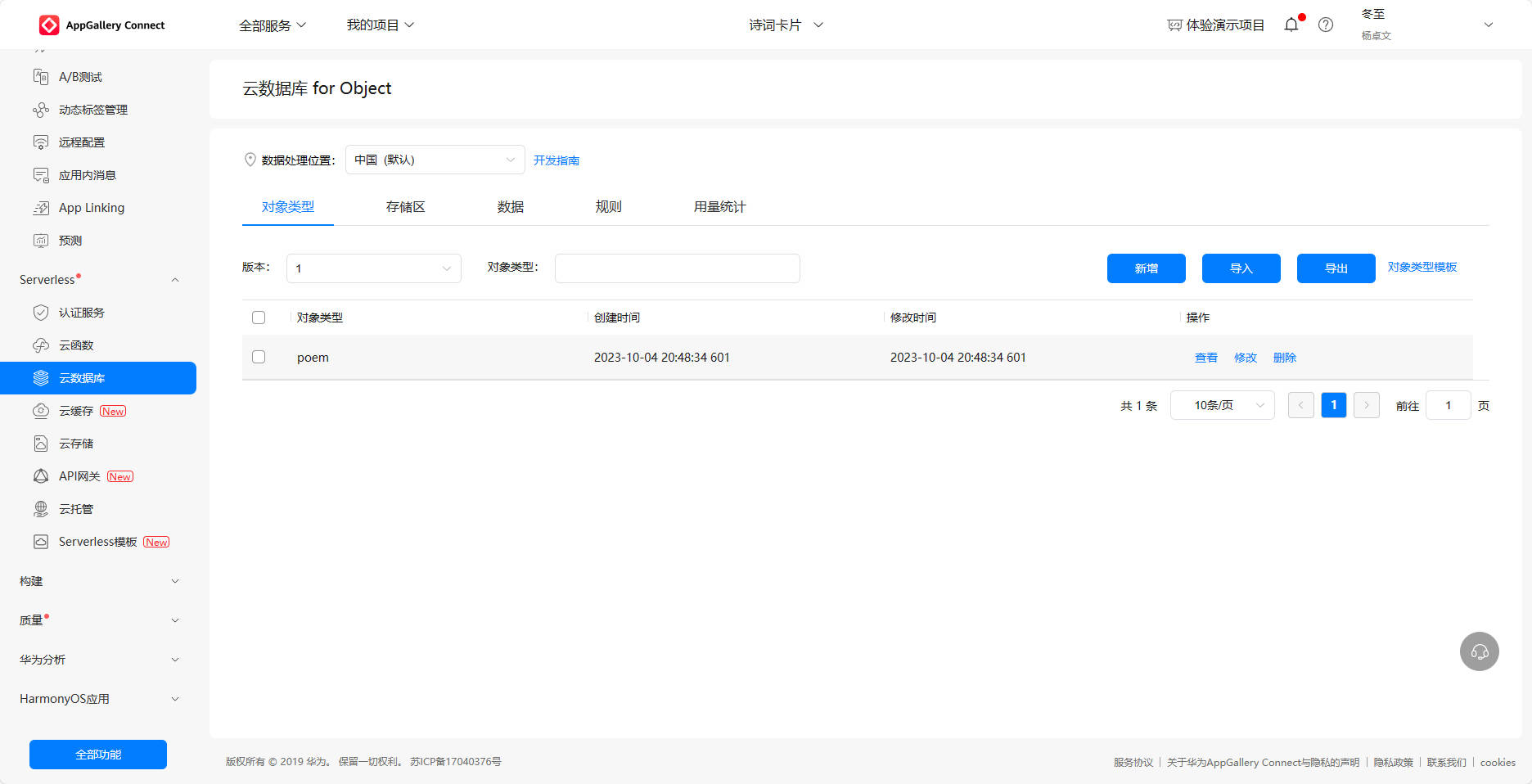Click the 全部功能 button
This screenshot has height=784, width=1532.
[98, 755]
